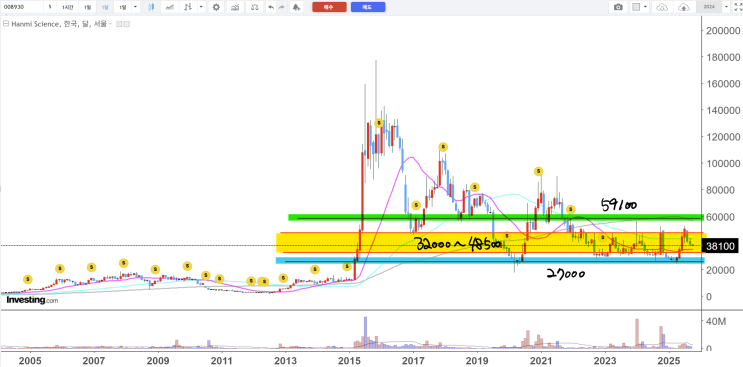Click the second small legend control icon
The height and width of the screenshot is (367, 743).
click(126, 24)
